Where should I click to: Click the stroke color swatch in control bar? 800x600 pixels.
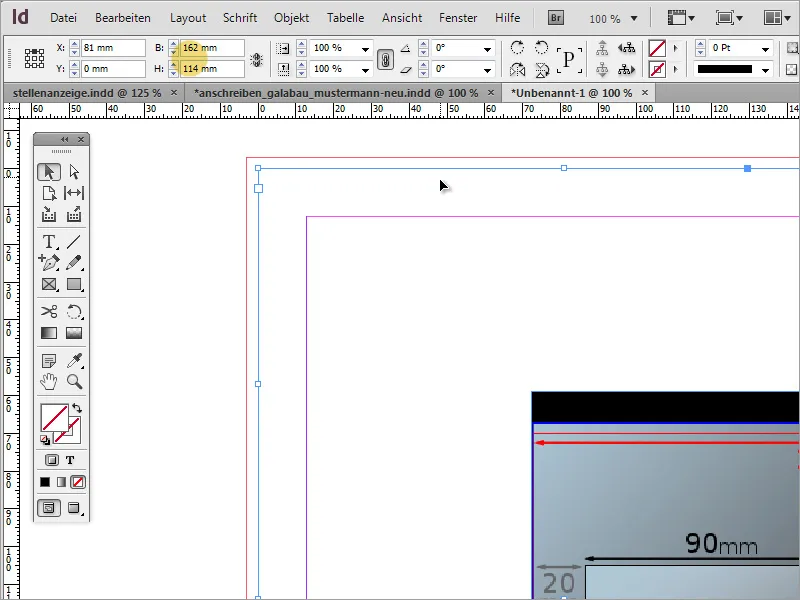(657, 69)
